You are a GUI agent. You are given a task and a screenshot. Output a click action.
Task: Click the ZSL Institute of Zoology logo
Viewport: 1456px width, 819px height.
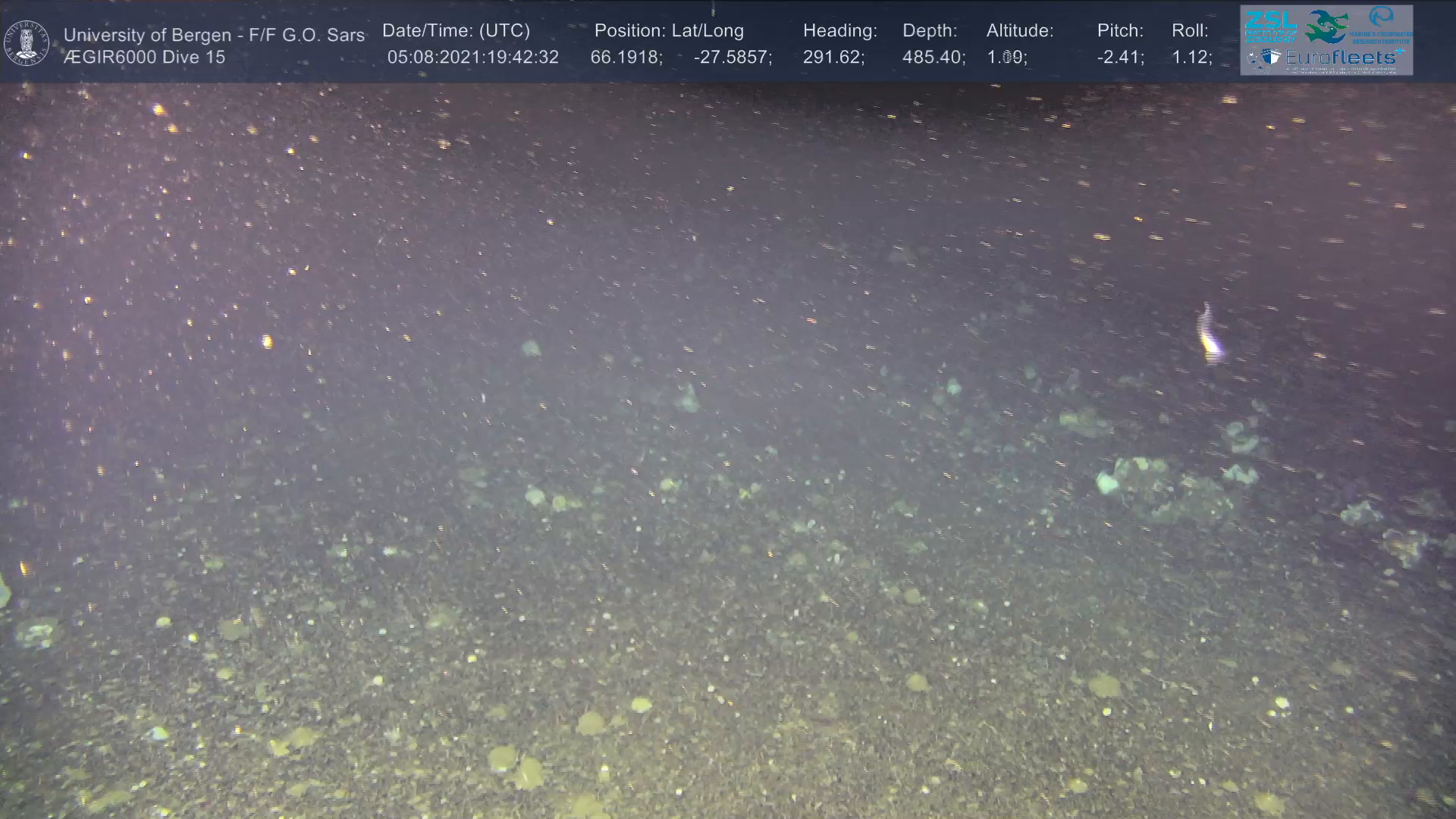tap(1270, 26)
